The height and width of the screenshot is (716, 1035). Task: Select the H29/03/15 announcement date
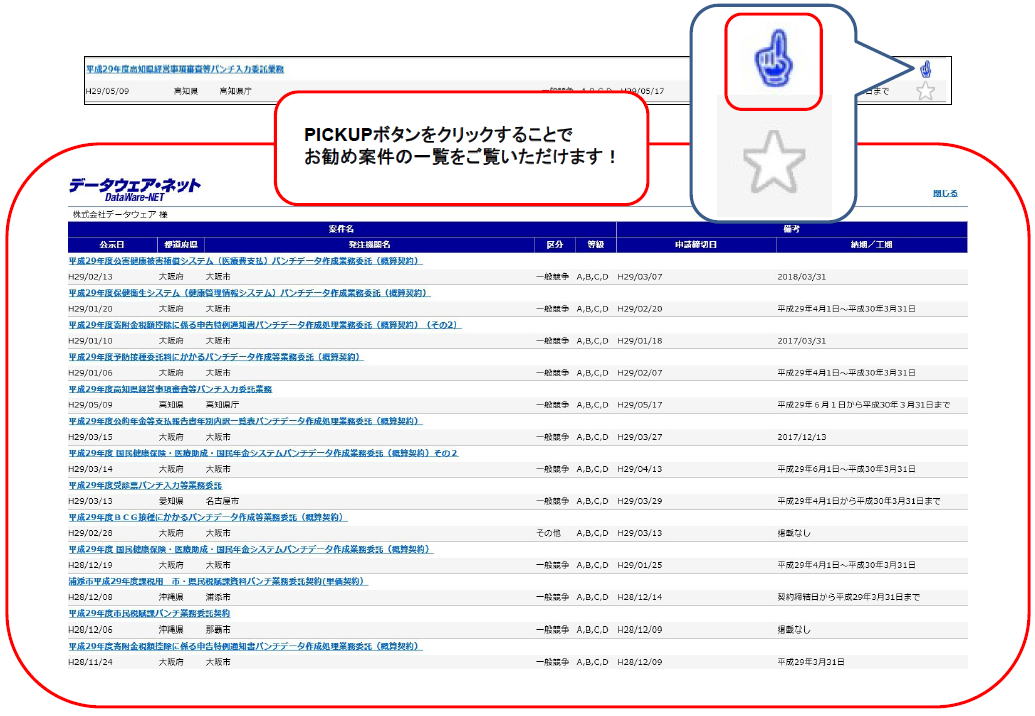click(x=90, y=437)
